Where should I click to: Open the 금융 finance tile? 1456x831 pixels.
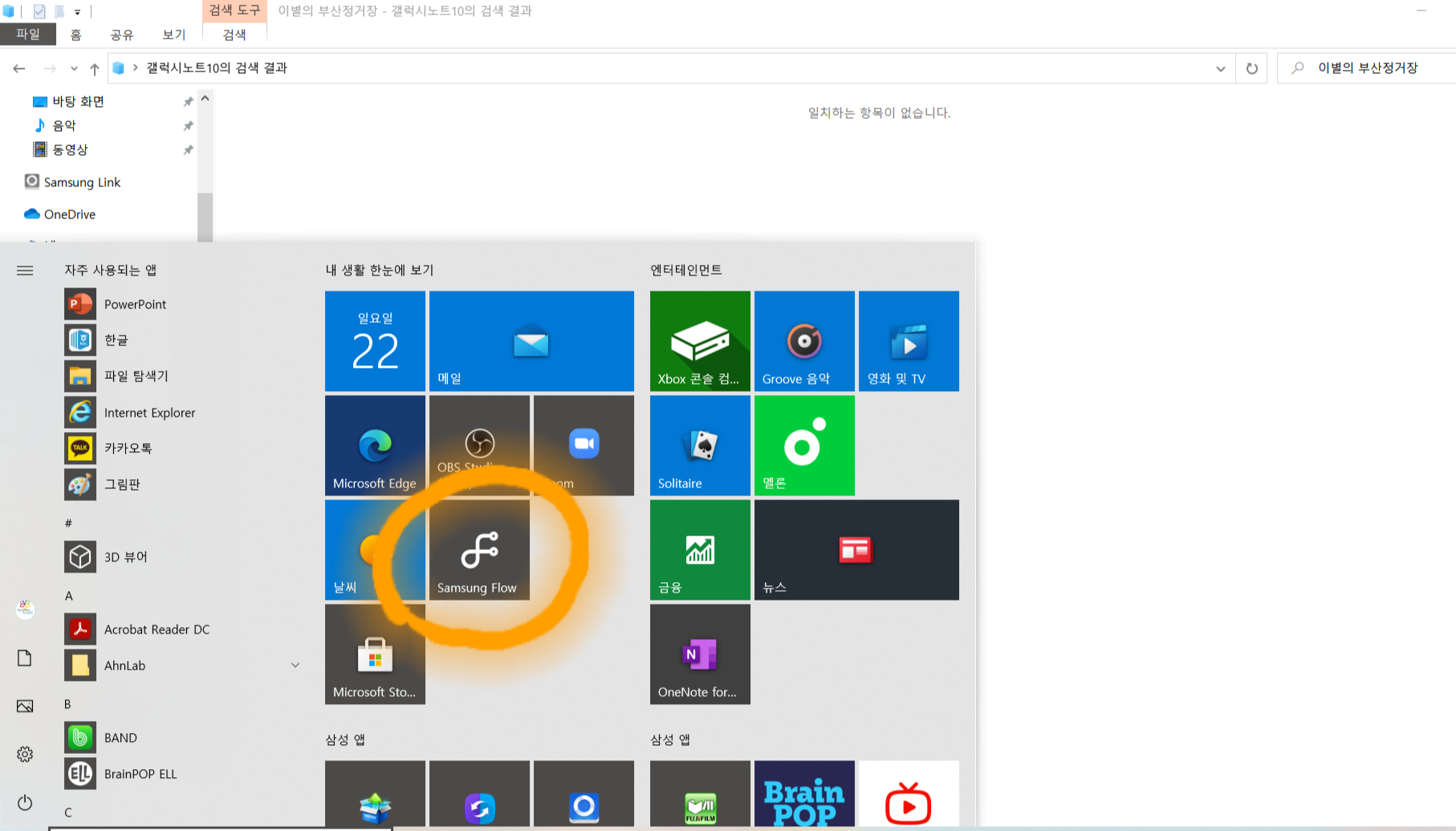coord(700,550)
